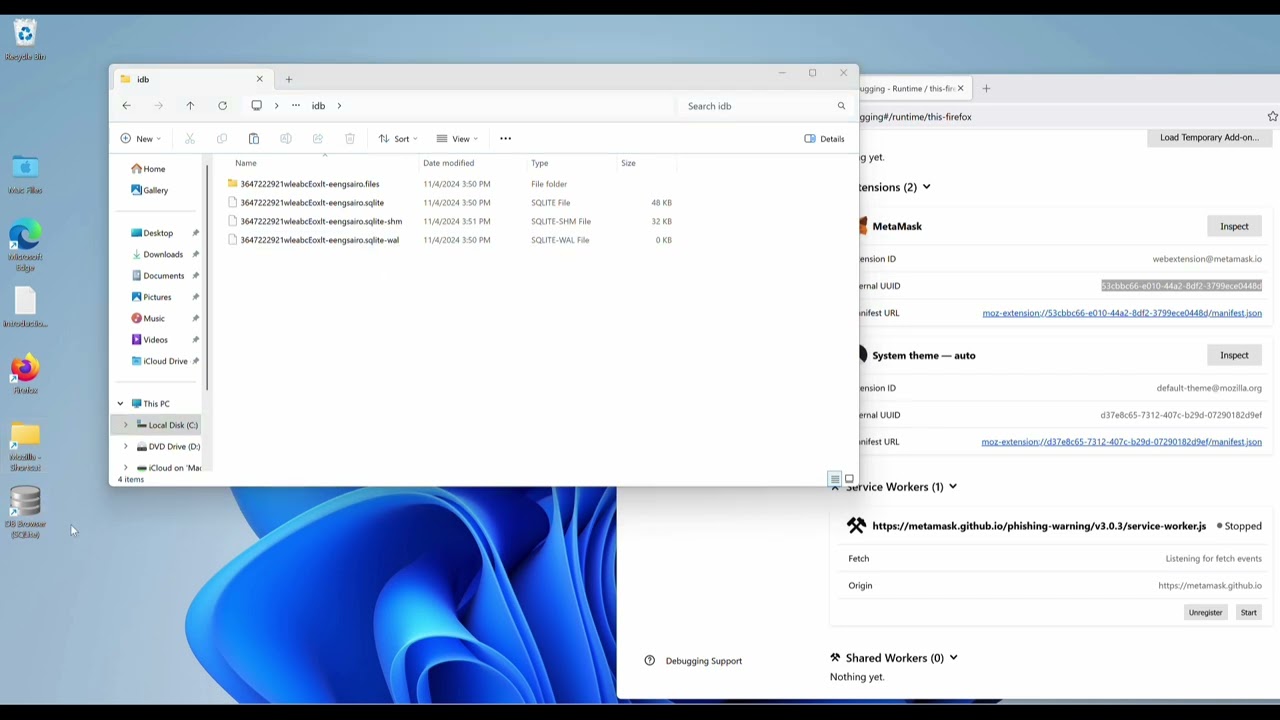The height and width of the screenshot is (720, 1280).
Task: Click the Cut icon in Explorer toolbar
Action: (x=190, y=139)
